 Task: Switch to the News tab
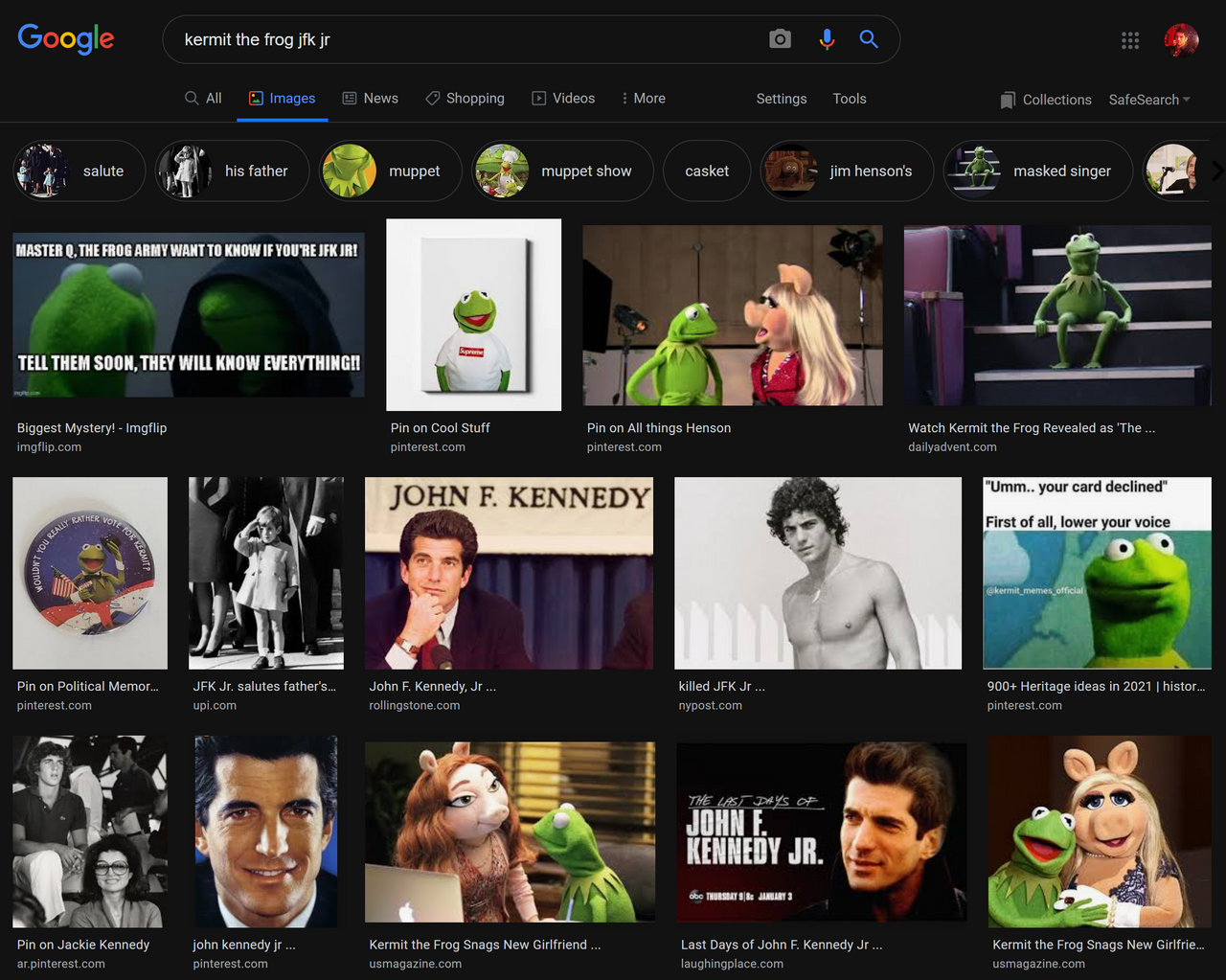click(x=371, y=98)
